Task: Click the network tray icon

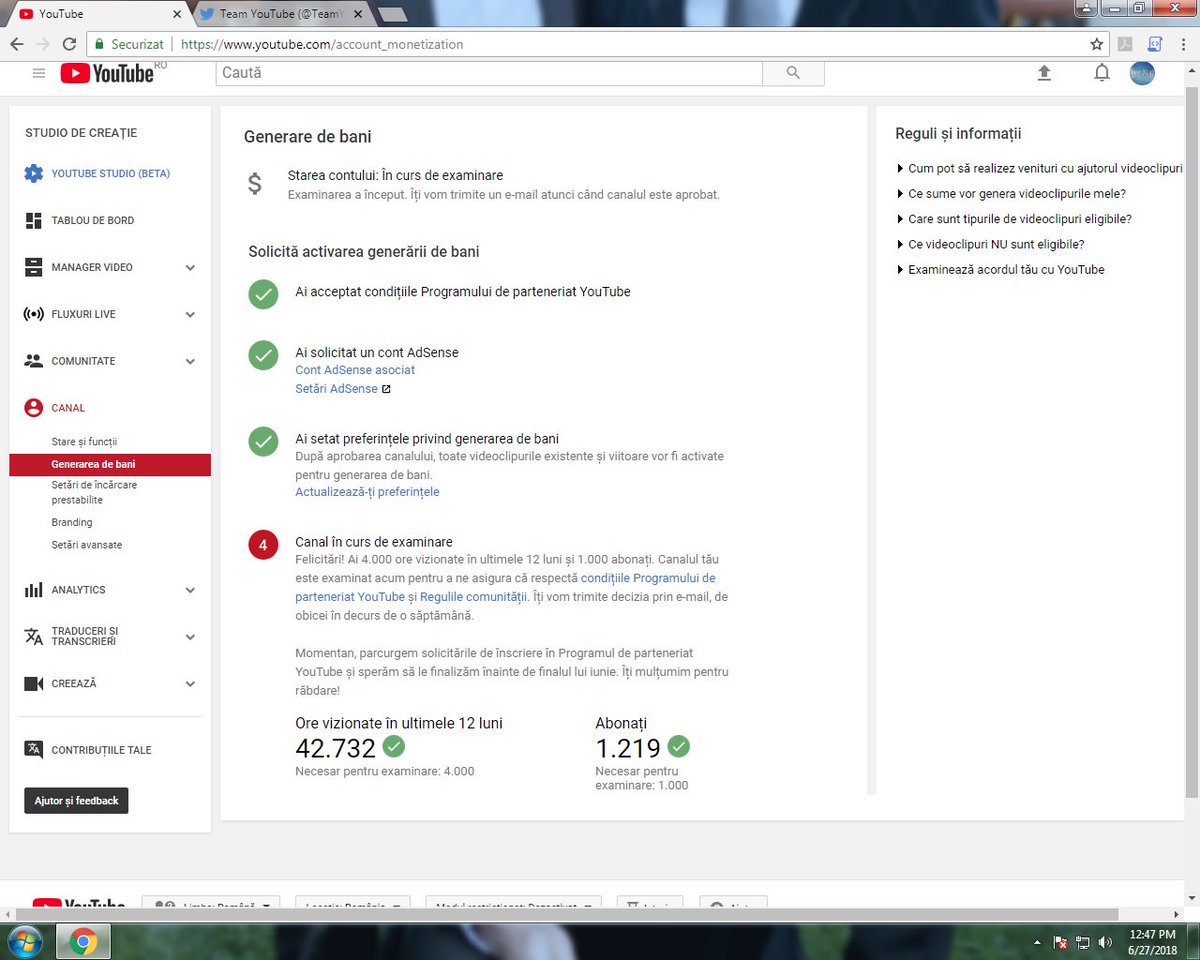Action: coord(1083,942)
